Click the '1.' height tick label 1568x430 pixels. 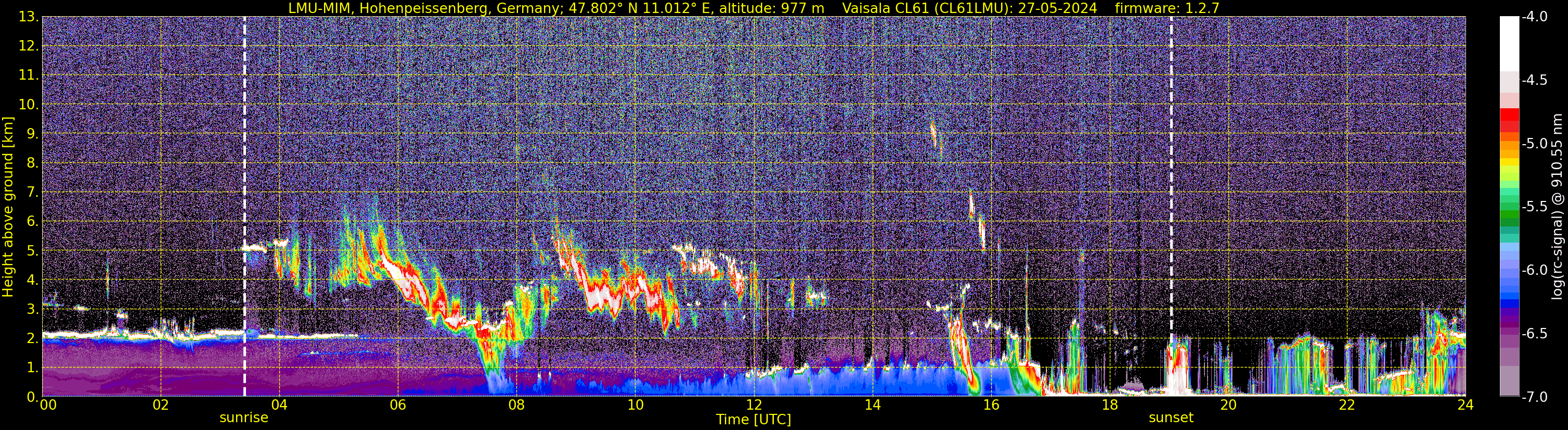(x=32, y=368)
